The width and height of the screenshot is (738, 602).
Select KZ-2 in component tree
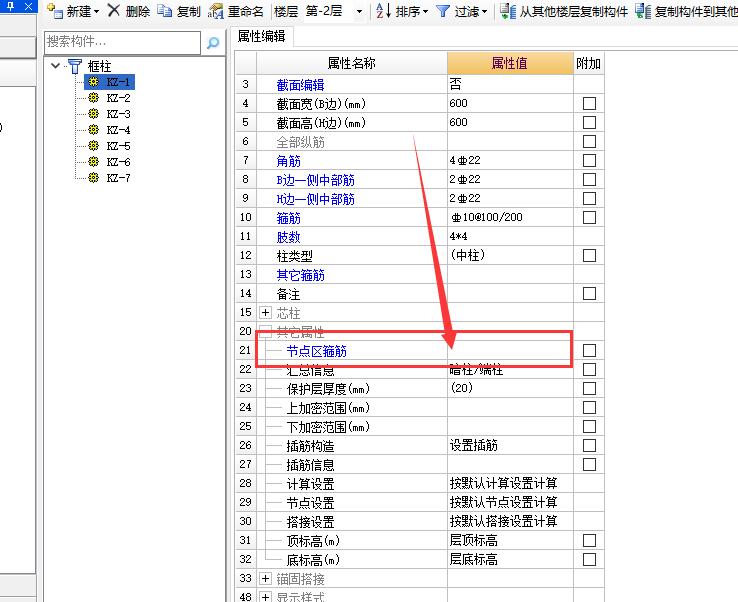coord(119,98)
